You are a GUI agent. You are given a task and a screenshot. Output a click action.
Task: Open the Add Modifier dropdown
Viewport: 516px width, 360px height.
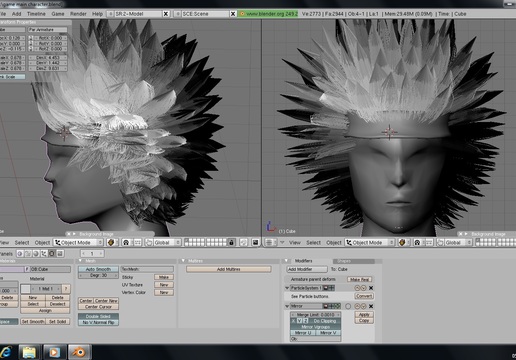[307, 269]
